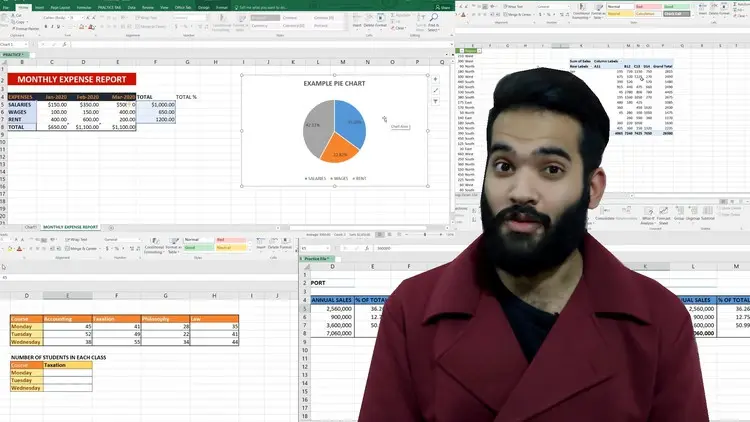Add a new sheet with the plus button
The height and width of the screenshot is (422, 750).
[x=111, y=228]
